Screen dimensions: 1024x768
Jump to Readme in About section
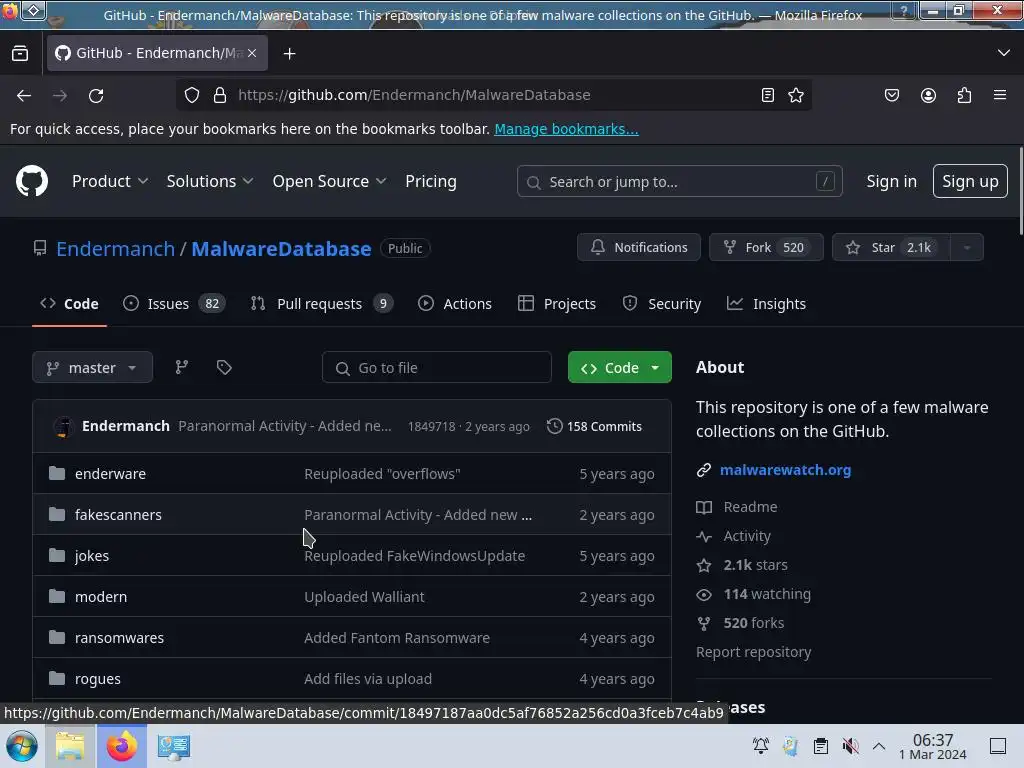(737, 507)
